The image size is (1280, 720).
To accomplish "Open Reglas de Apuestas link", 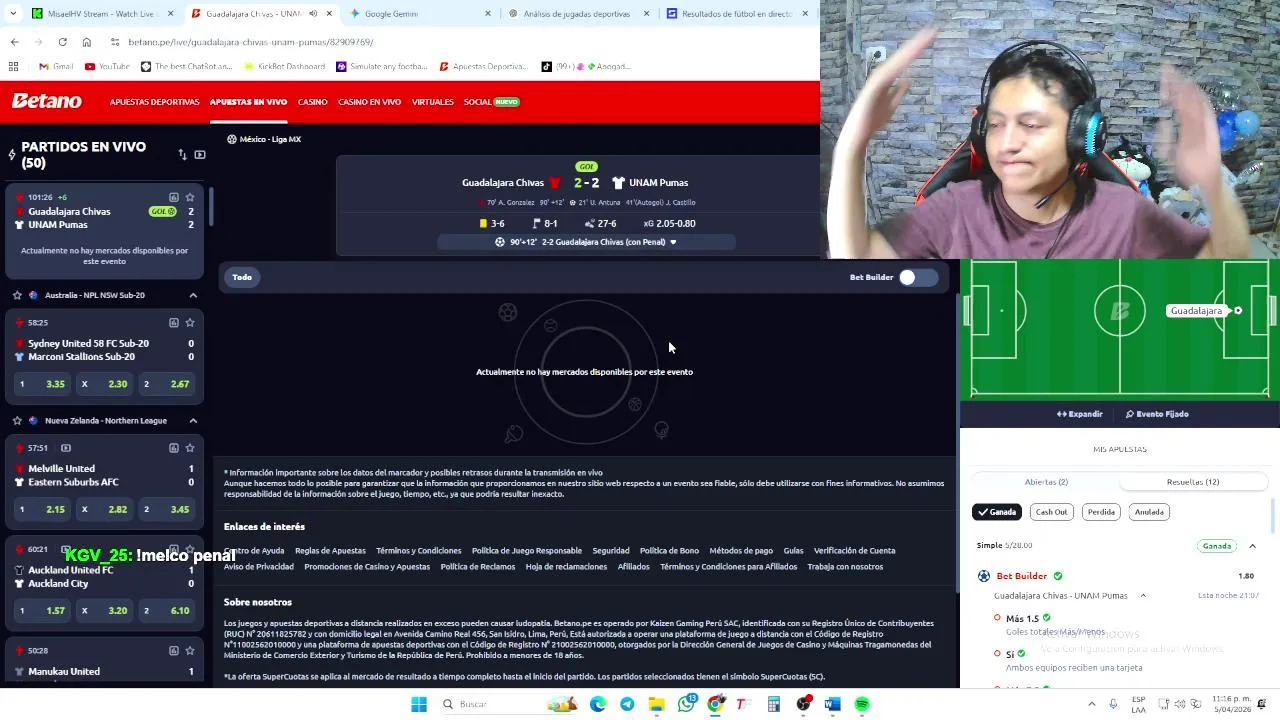I will (330, 551).
